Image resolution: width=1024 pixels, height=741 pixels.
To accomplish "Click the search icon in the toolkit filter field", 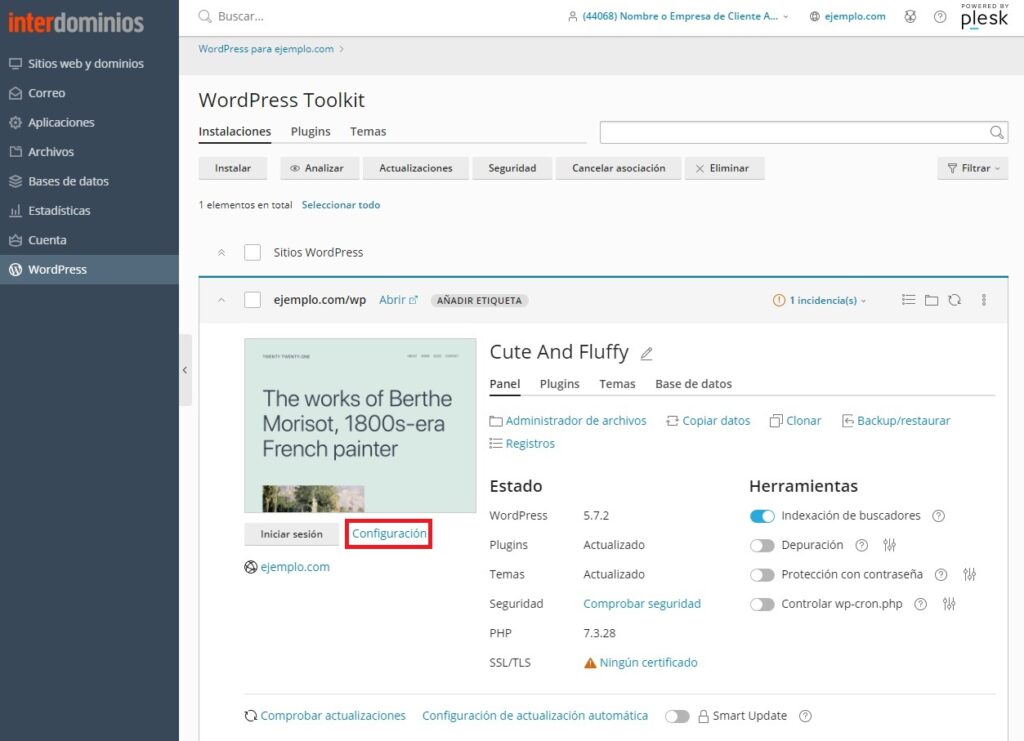I will tap(996, 133).
